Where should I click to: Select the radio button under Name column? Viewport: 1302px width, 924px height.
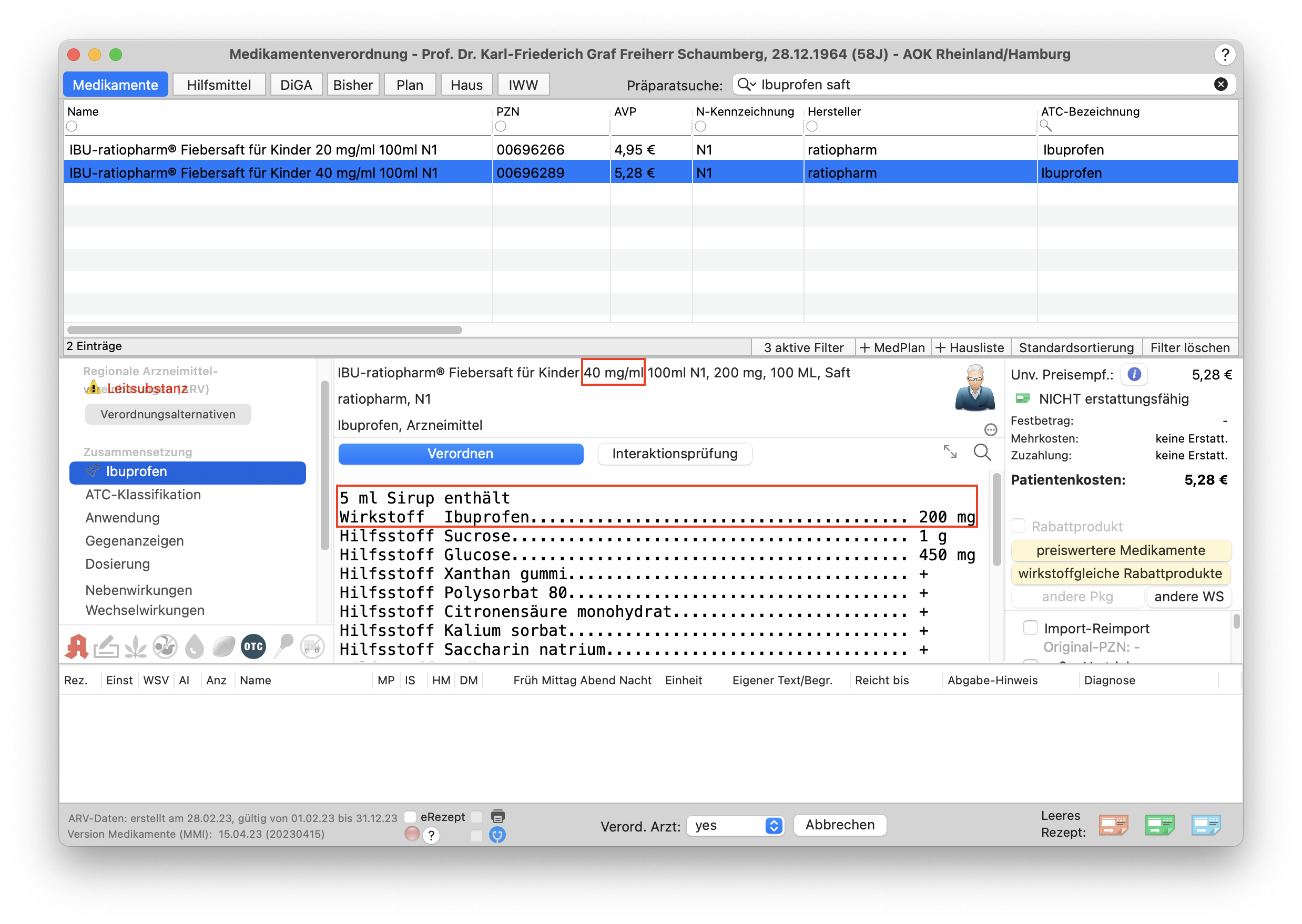coord(72,126)
